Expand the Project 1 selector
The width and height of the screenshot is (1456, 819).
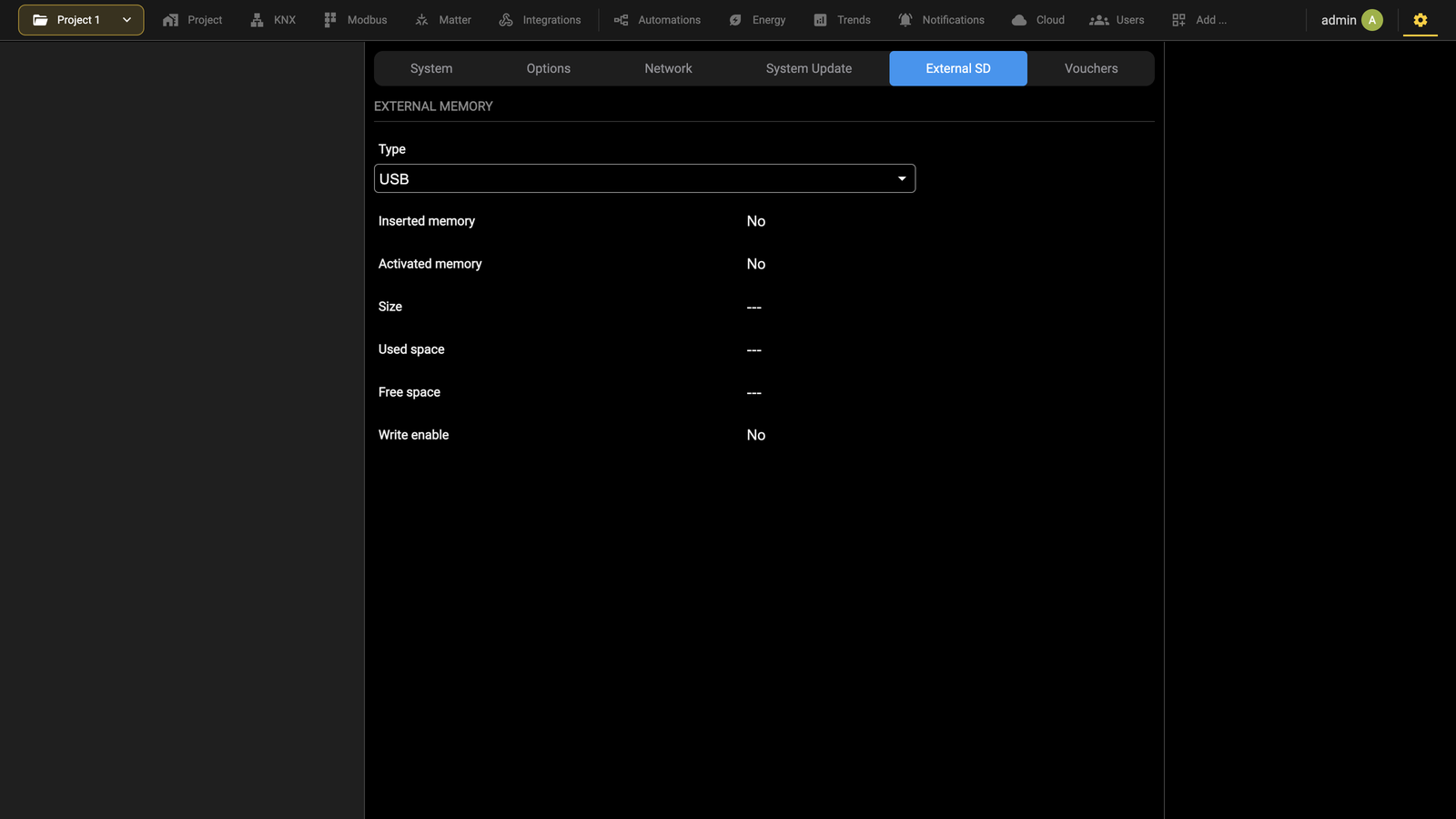pos(81,20)
